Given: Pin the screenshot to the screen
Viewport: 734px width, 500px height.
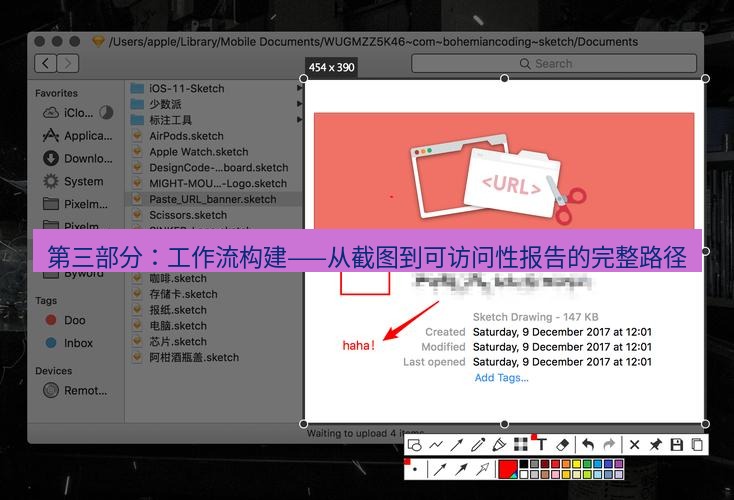Looking at the screenshot, I should pyautogui.click(x=656, y=444).
